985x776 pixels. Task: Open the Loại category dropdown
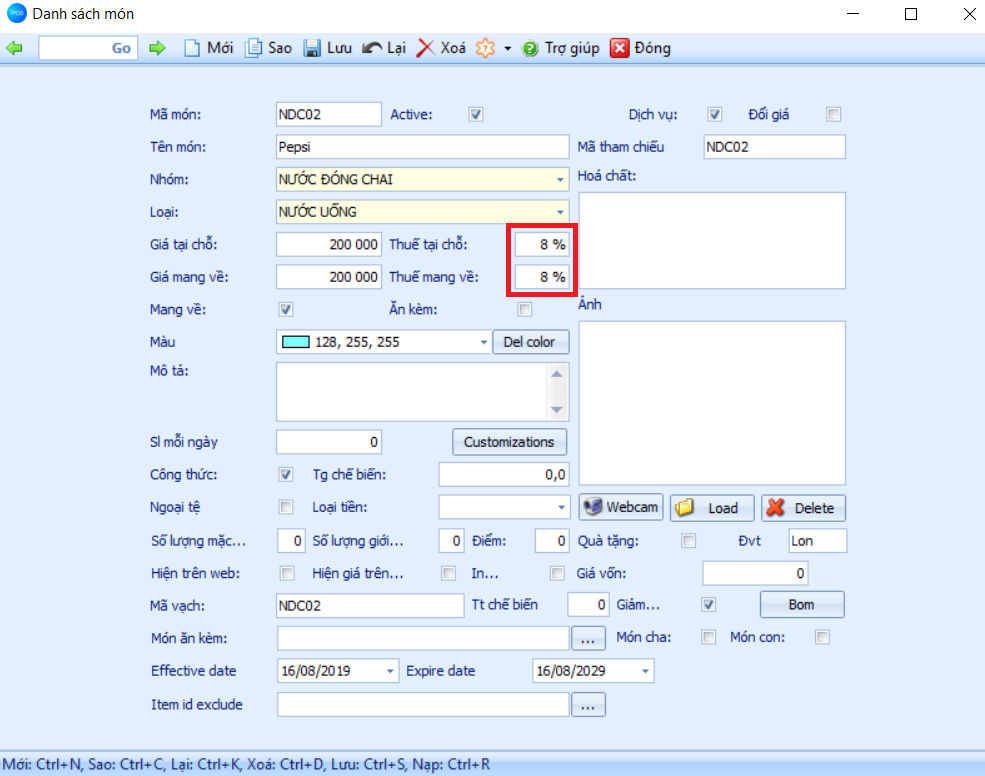coord(560,212)
